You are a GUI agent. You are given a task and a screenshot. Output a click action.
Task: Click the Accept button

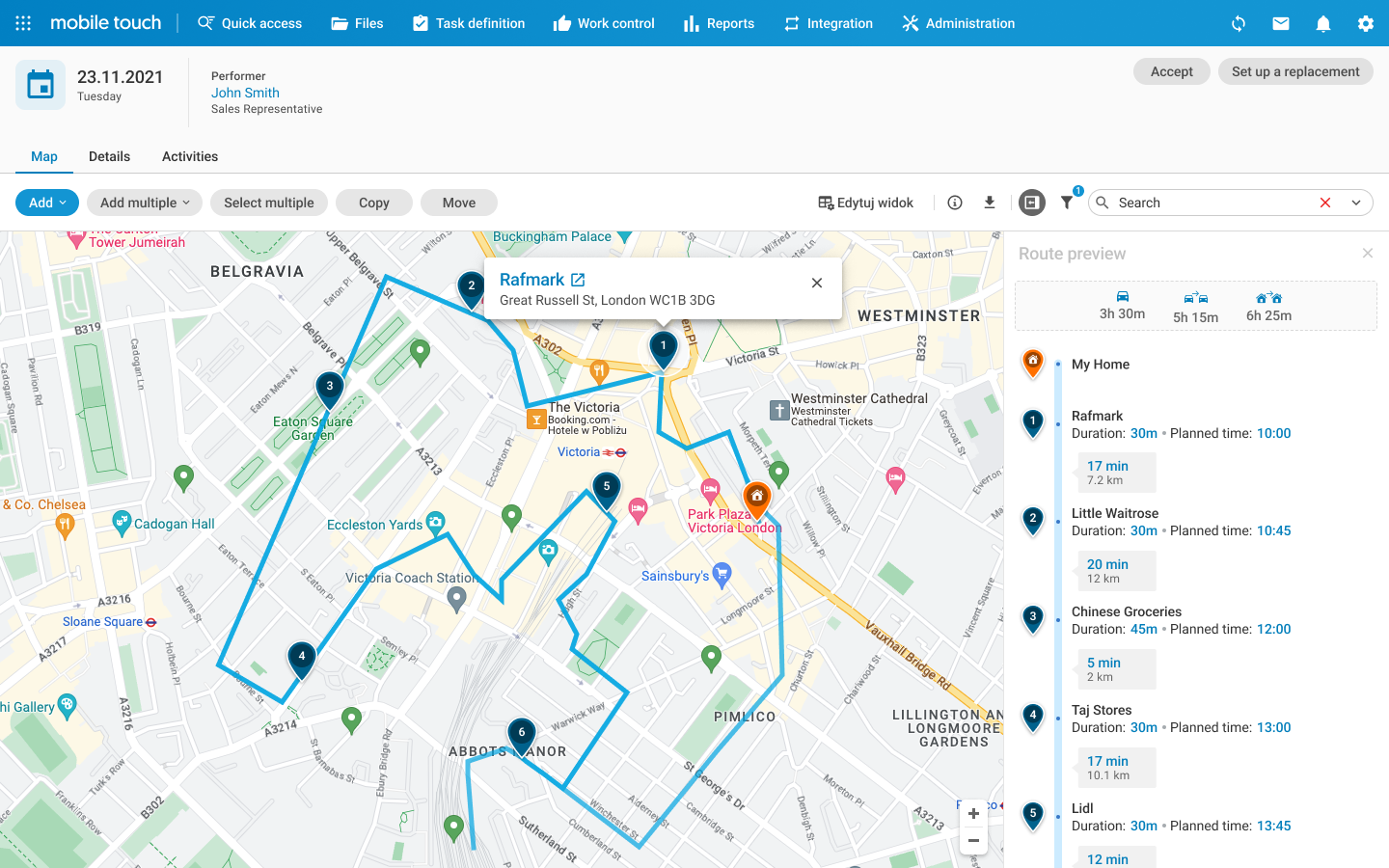pyautogui.click(x=1171, y=71)
